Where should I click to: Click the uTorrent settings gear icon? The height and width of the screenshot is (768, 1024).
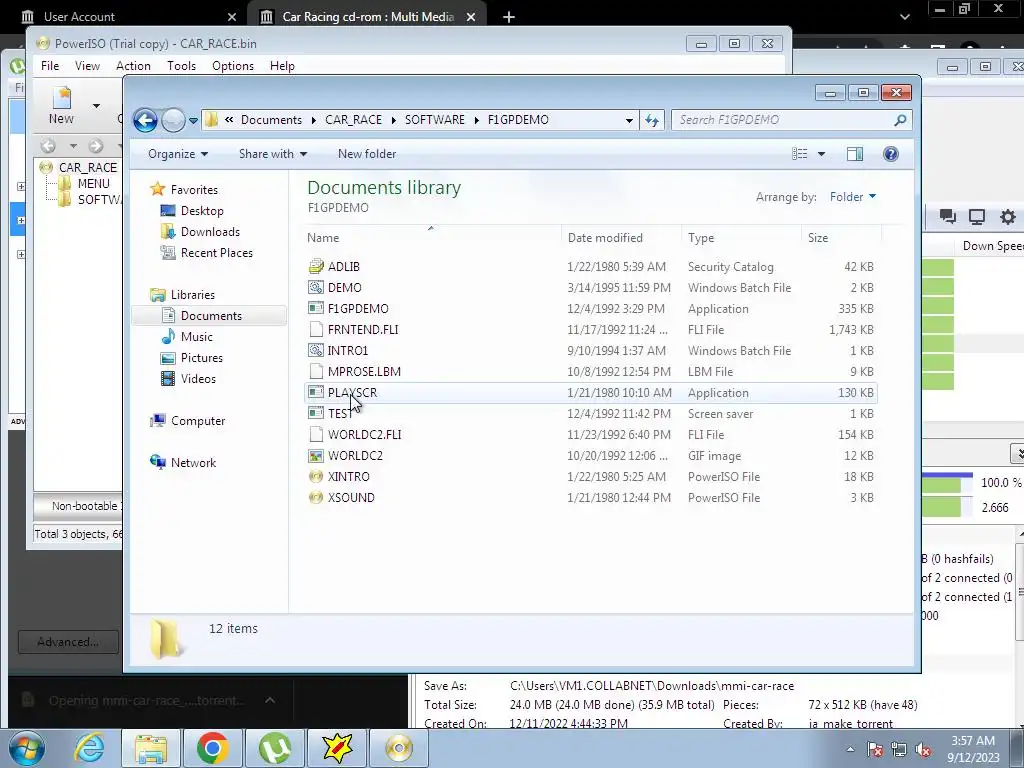[1008, 217]
